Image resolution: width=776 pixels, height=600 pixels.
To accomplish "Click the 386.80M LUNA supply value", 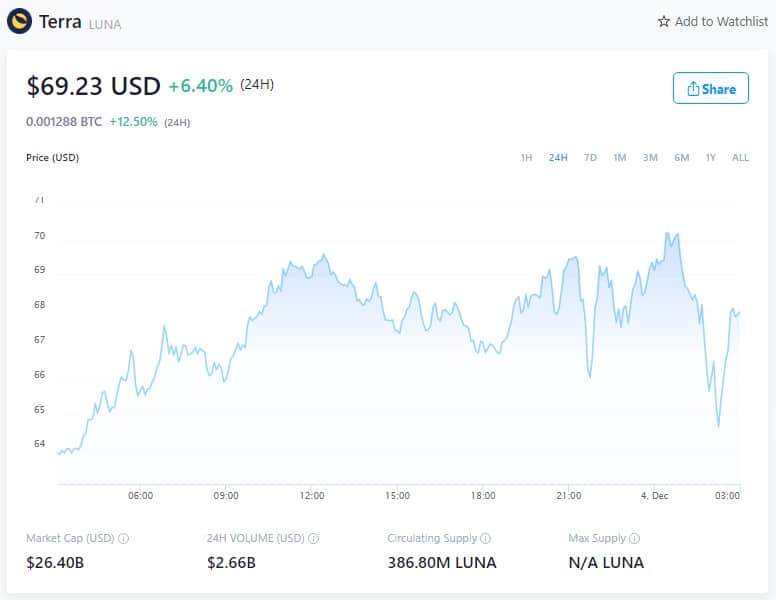I will 442,563.
